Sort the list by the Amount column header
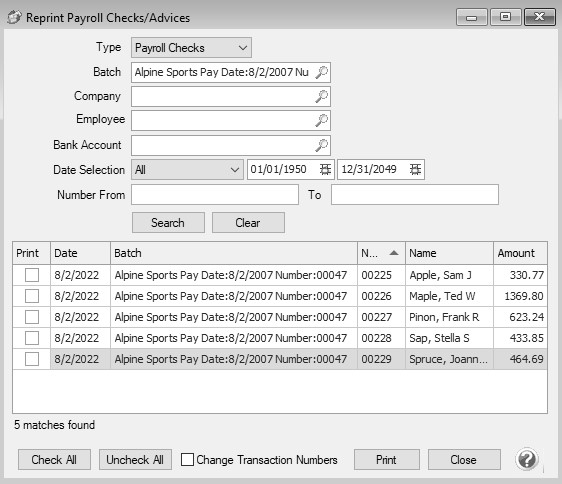This screenshot has width=562, height=484. (x=520, y=253)
